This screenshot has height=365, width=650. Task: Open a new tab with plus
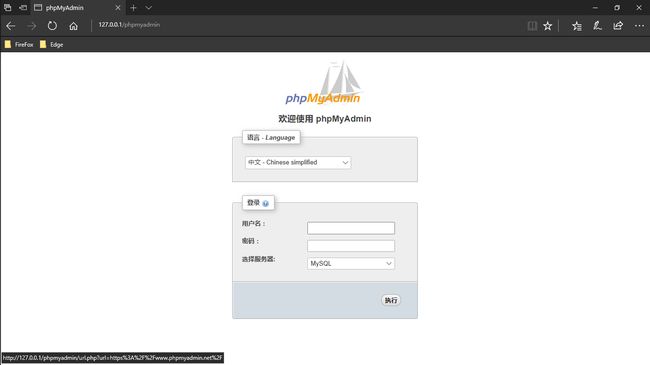pyautogui.click(x=133, y=7)
